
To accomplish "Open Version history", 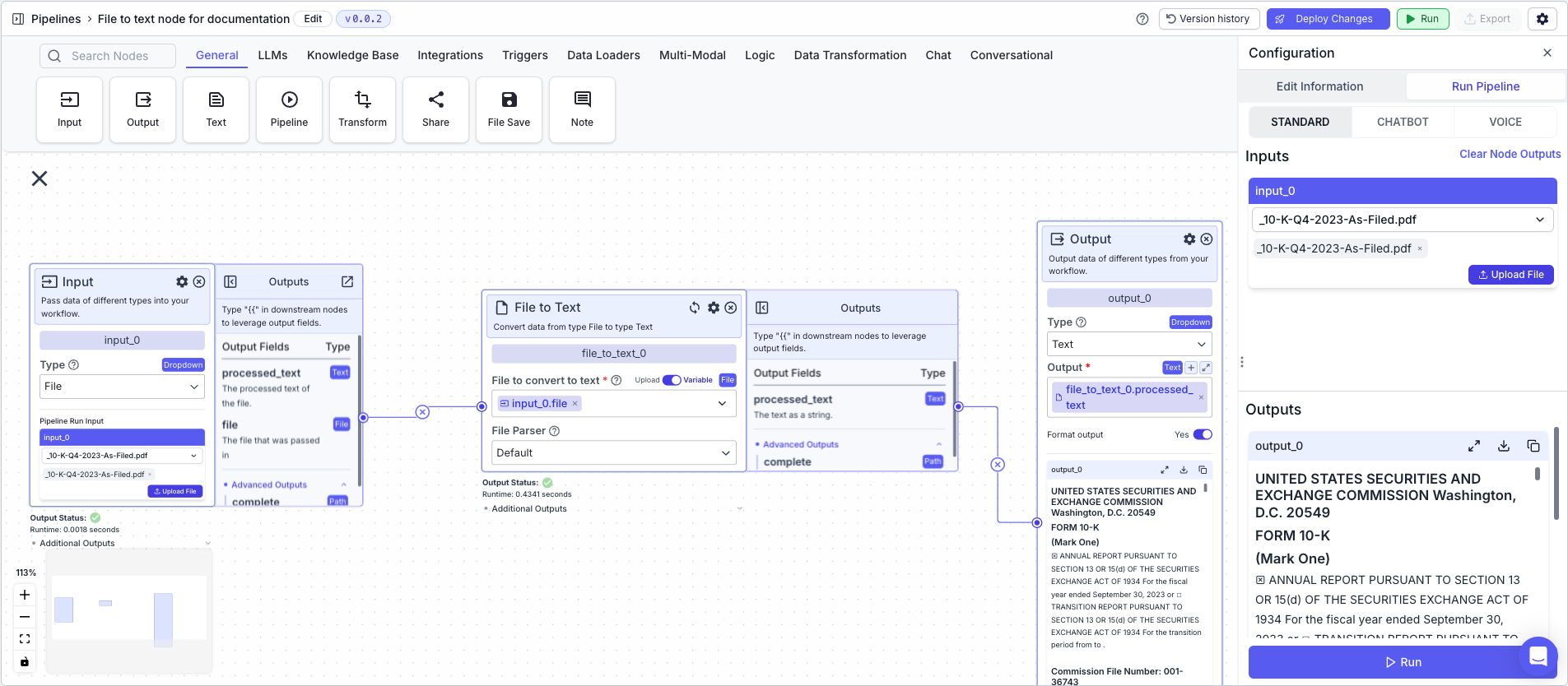I will (1207, 19).
